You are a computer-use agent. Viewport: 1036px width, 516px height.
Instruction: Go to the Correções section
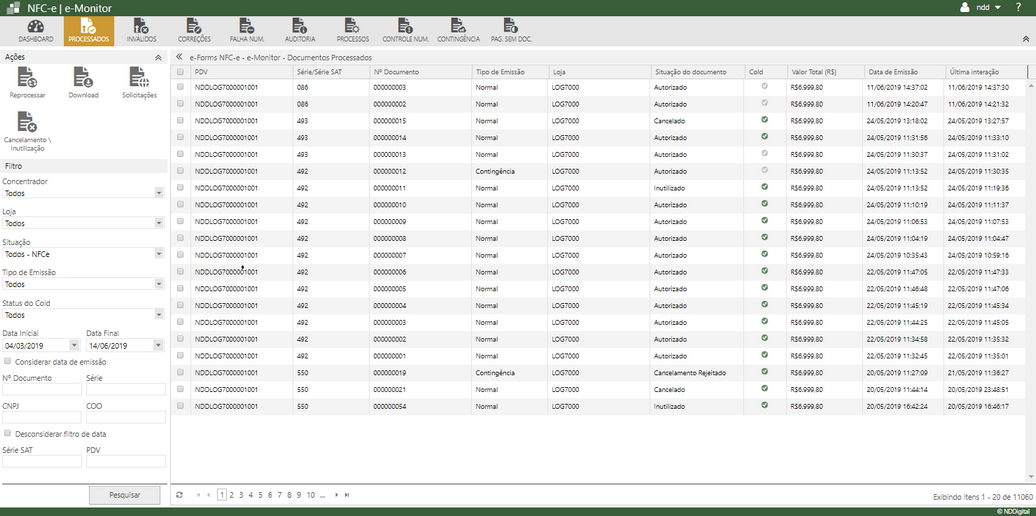194,30
